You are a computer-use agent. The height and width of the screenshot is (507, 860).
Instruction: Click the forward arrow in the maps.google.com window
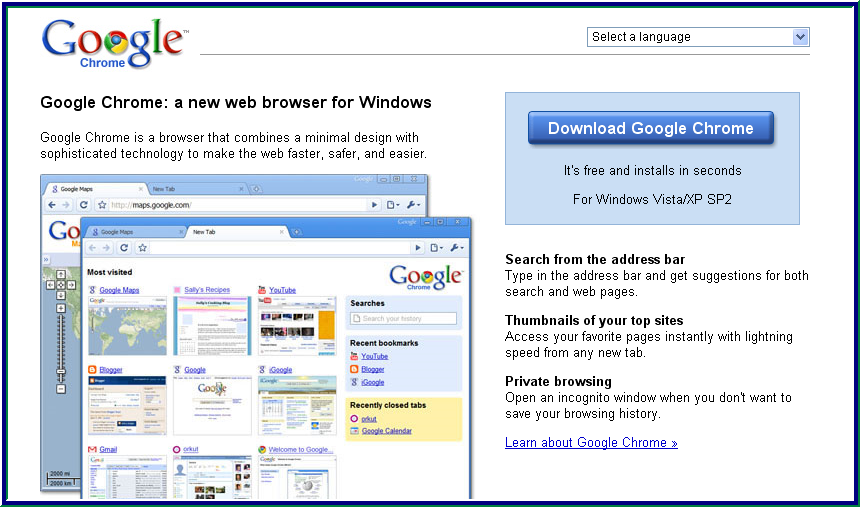point(66,205)
